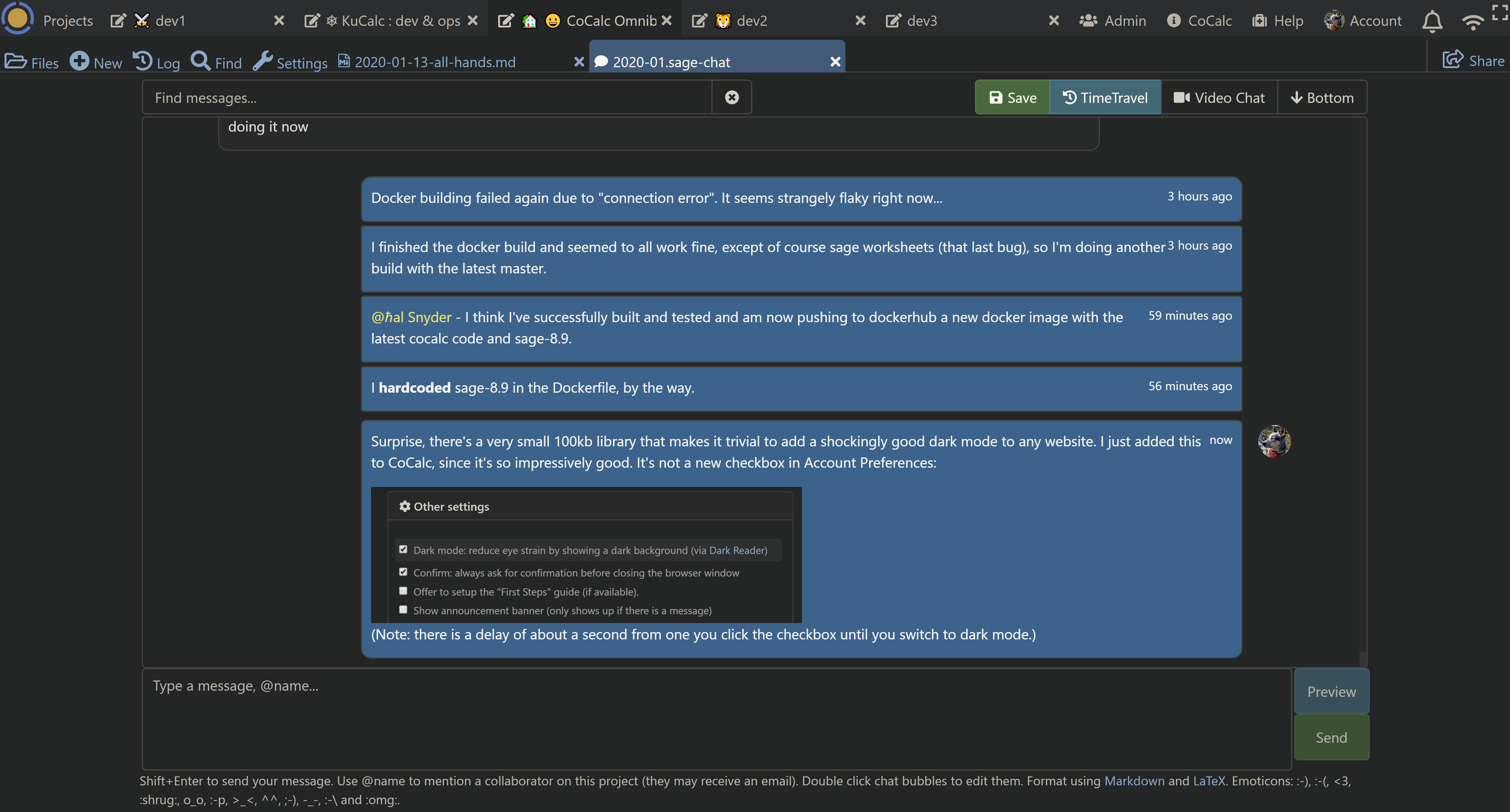Image resolution: width=1510 pixels, height=812 pixels.
Task: Open the Files folder icon
Action: click(x=16, y=61)
